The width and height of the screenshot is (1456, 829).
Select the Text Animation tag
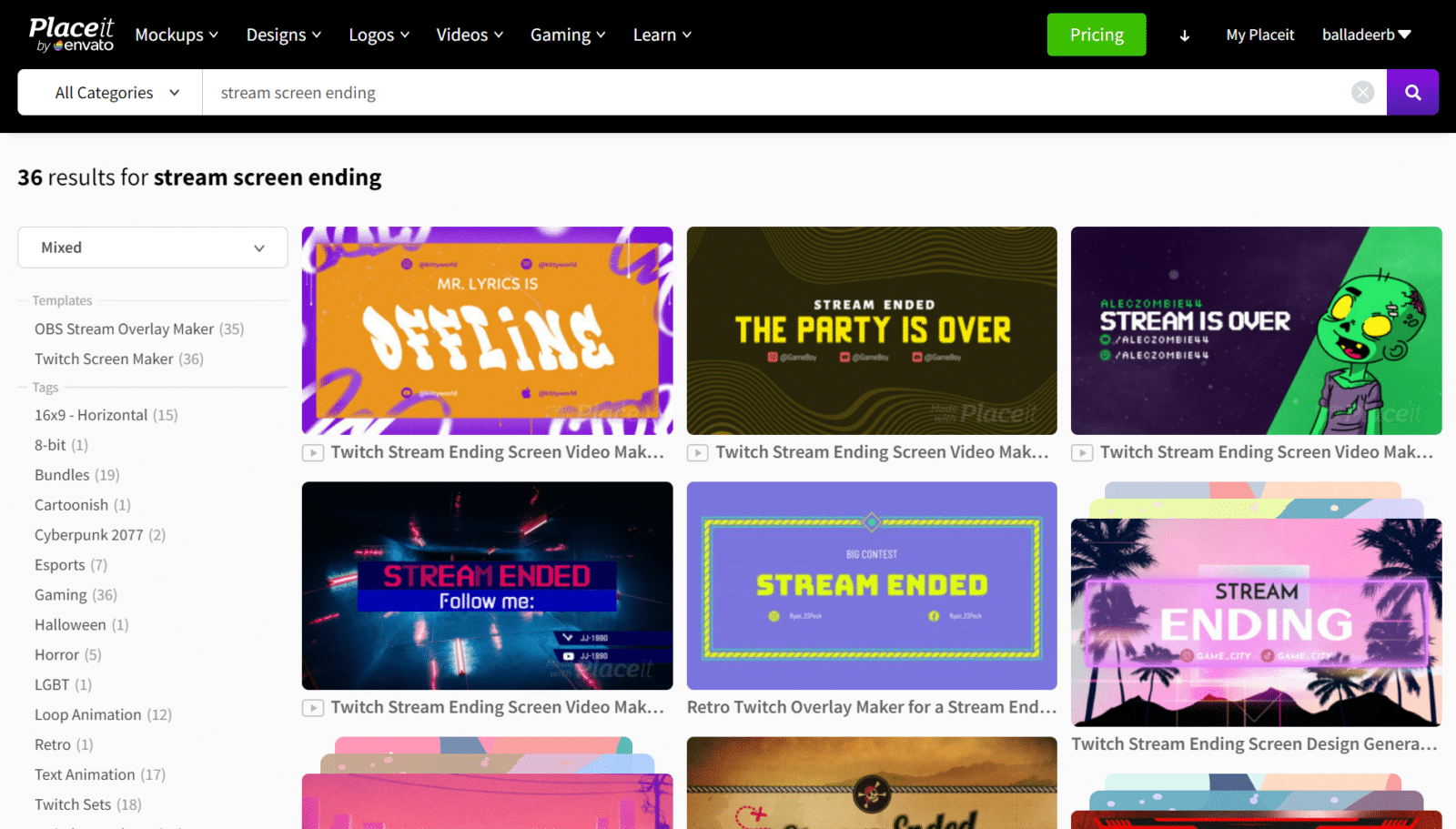(100, 775)
